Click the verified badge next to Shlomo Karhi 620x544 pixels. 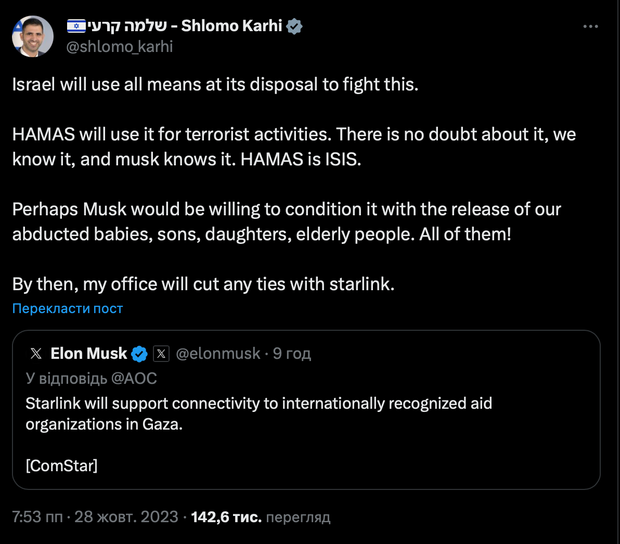tap(295, 27)
